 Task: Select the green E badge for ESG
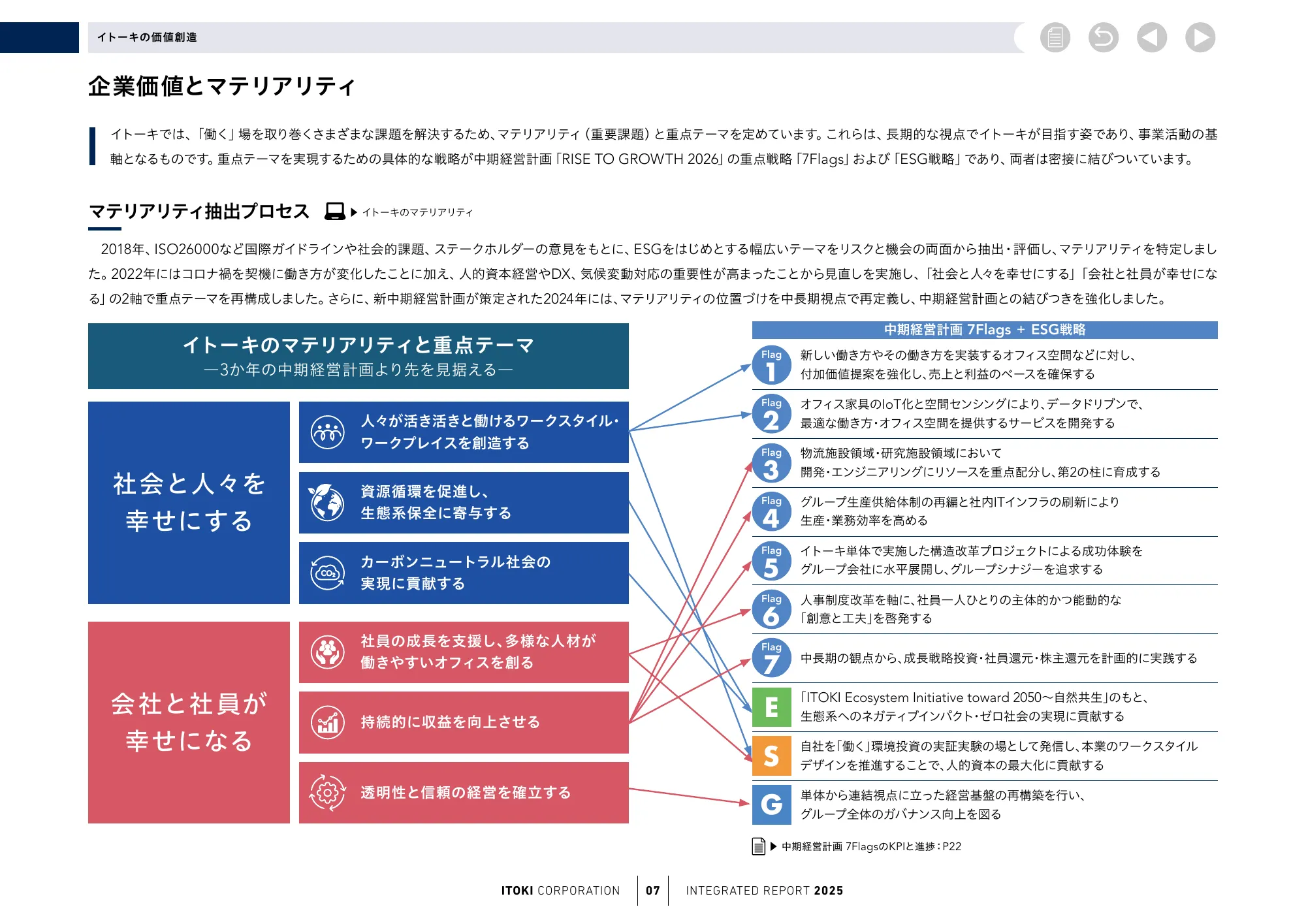(772, 707)
